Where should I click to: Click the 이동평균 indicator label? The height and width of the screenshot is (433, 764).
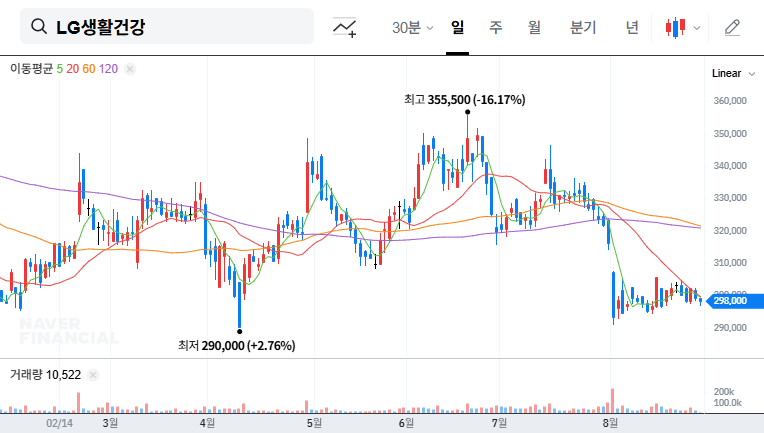click(31, 69)
